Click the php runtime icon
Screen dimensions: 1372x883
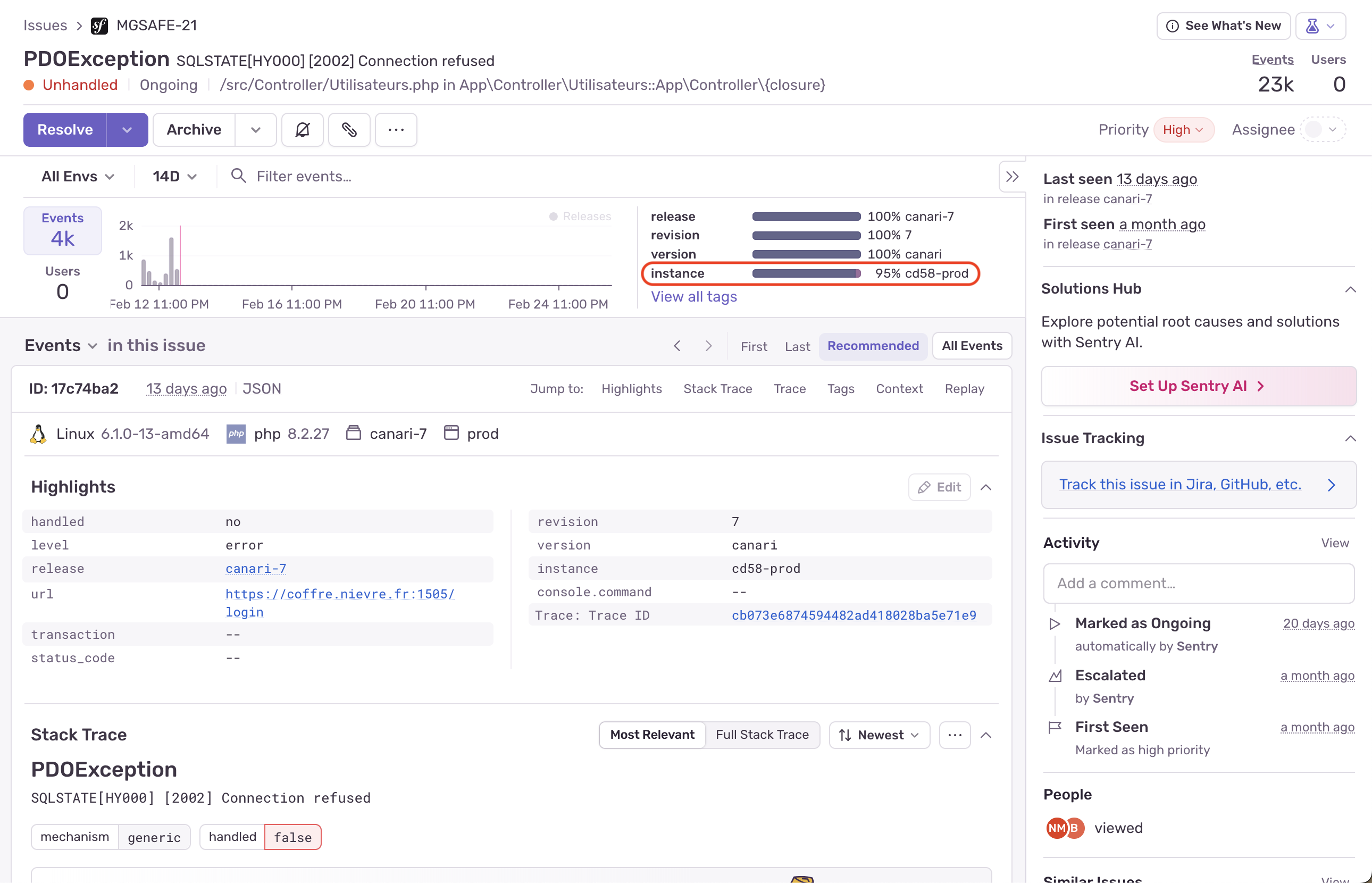[x=236, y=434]
